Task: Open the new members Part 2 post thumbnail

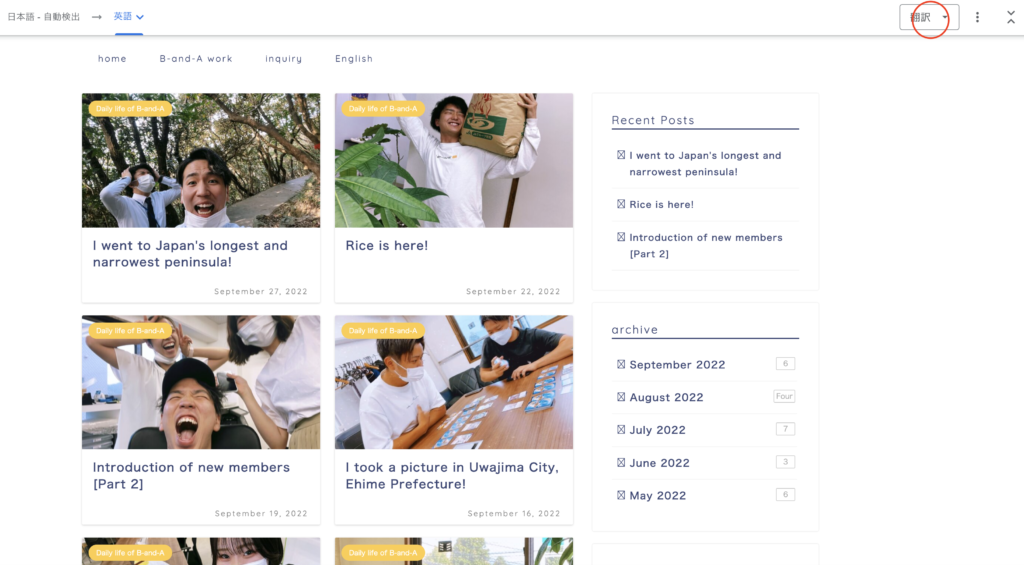Action: [x=201, y=382]
